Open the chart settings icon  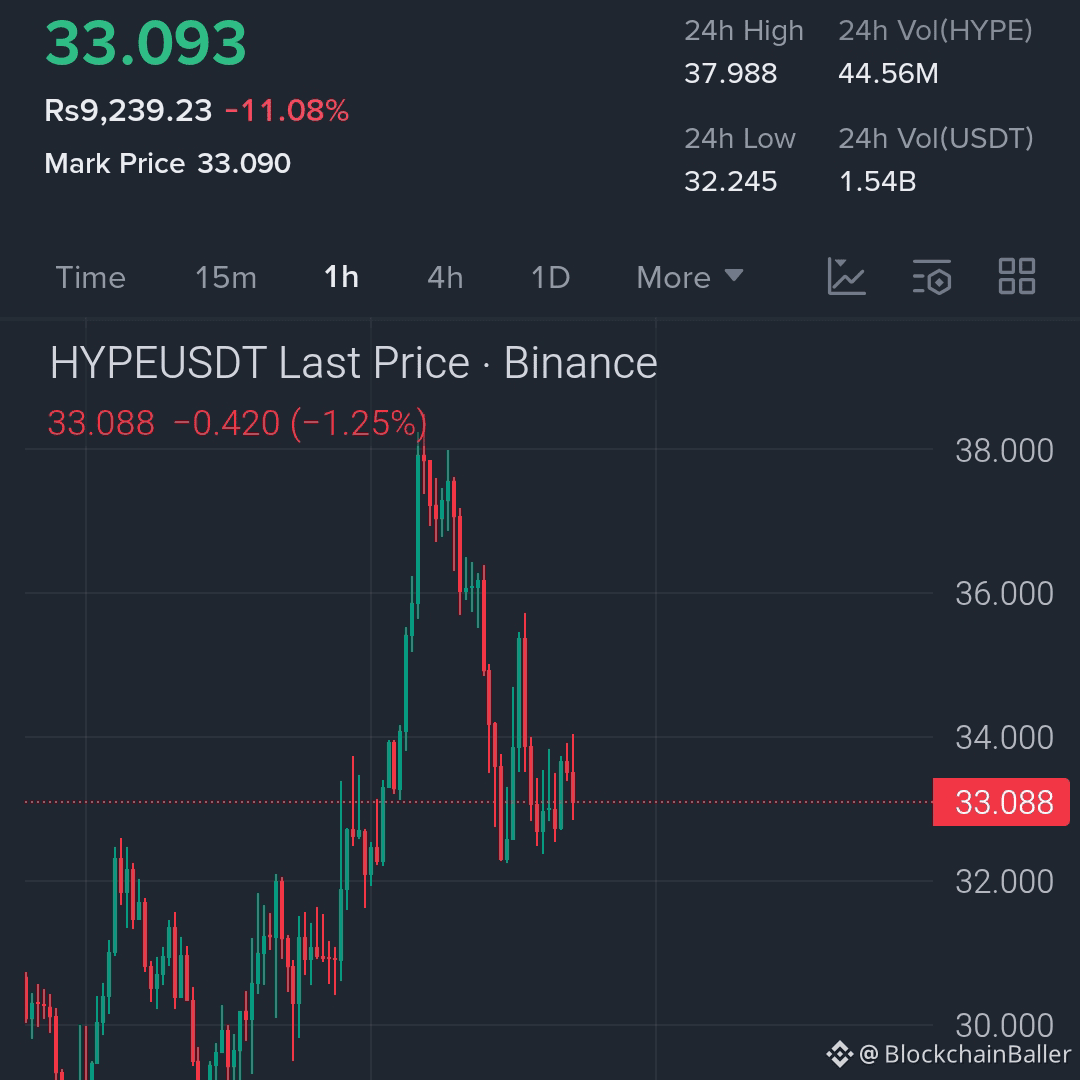932,277
